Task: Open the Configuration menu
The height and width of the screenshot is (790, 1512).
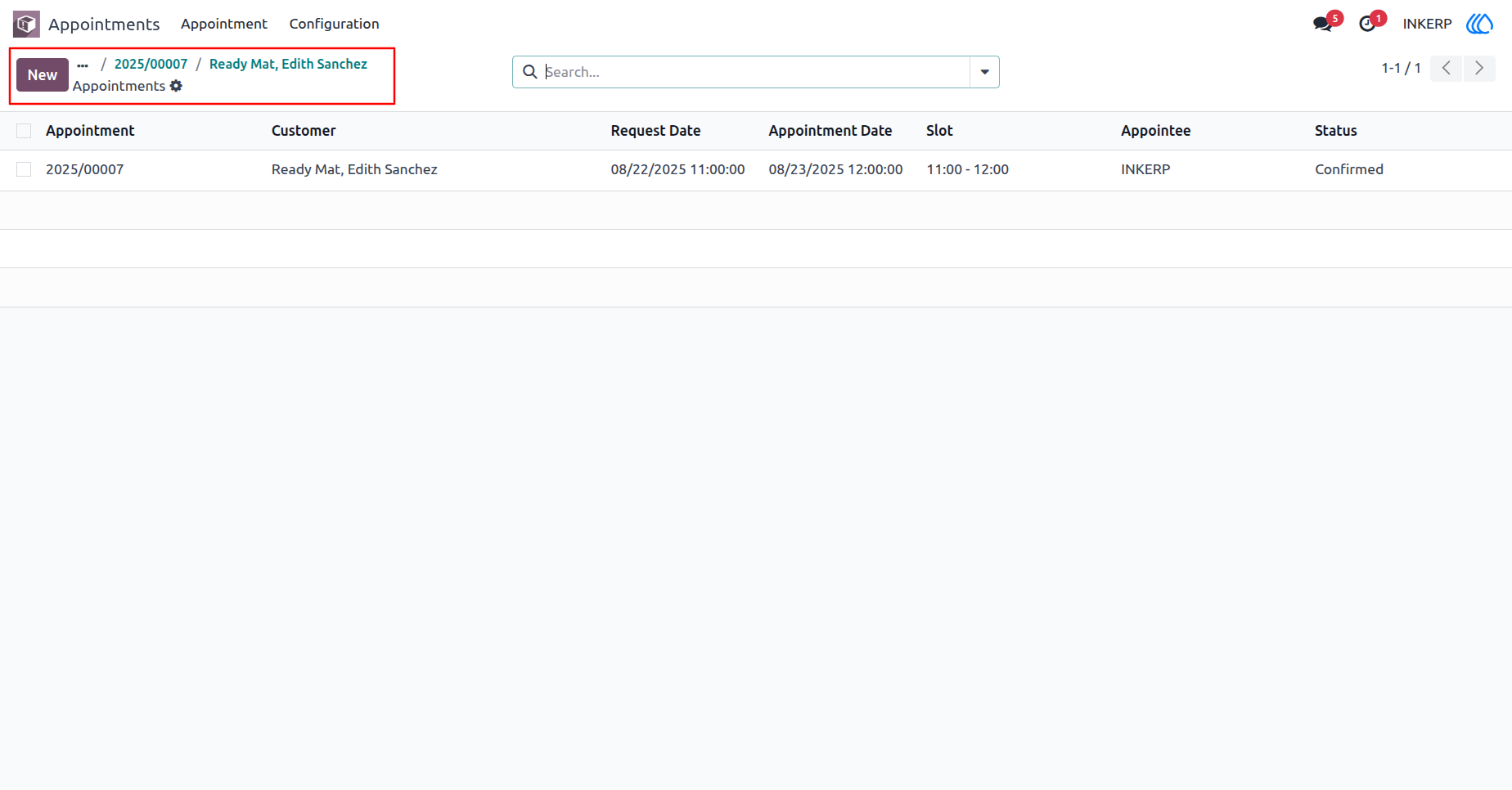Action: tap(334, 24)
